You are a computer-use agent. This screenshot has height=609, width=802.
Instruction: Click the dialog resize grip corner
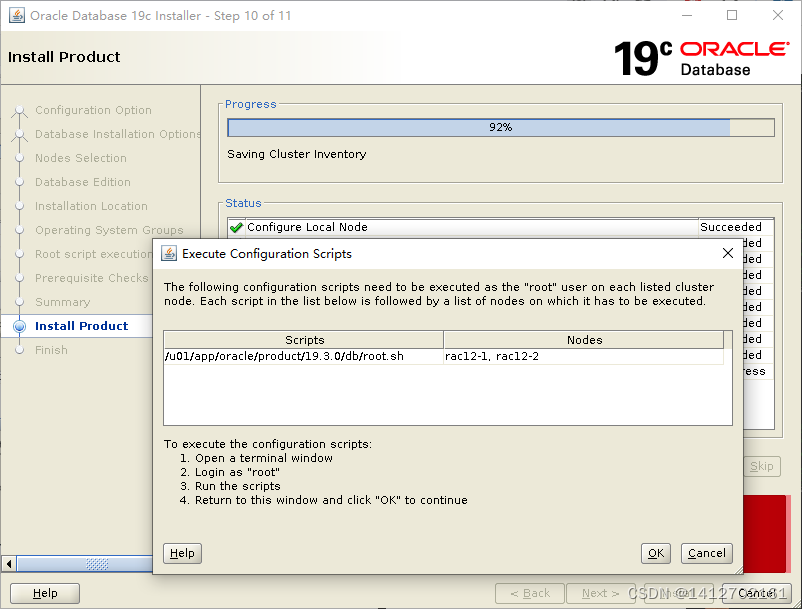(738, 570)
